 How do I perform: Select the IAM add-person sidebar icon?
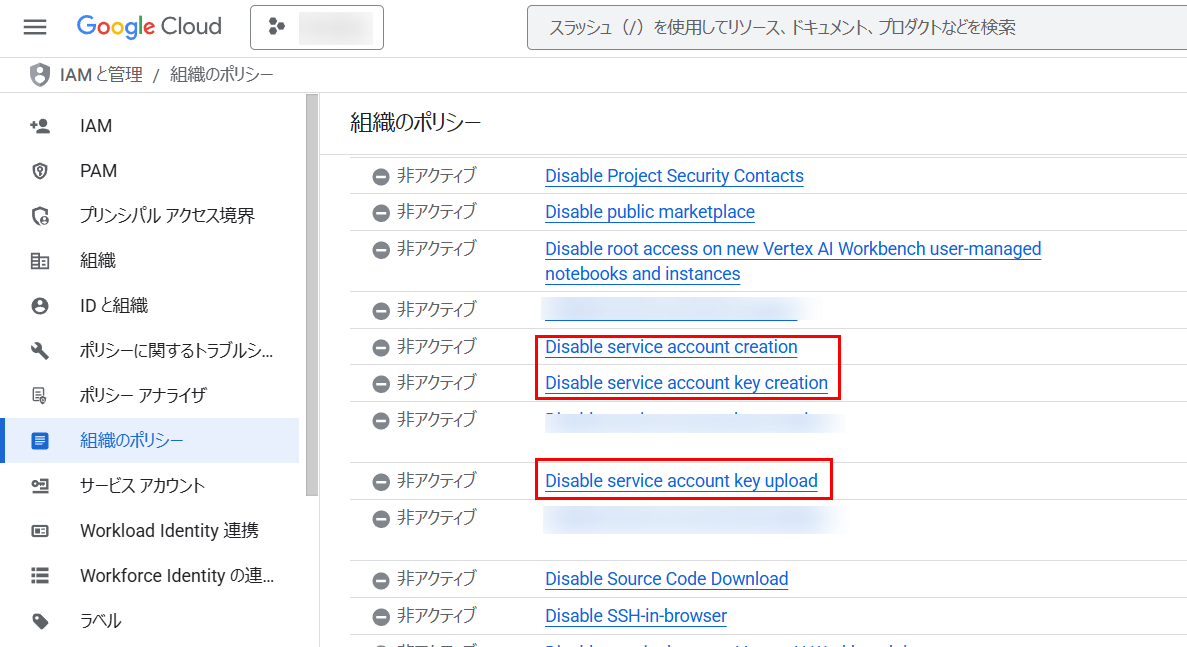point(40,126)
